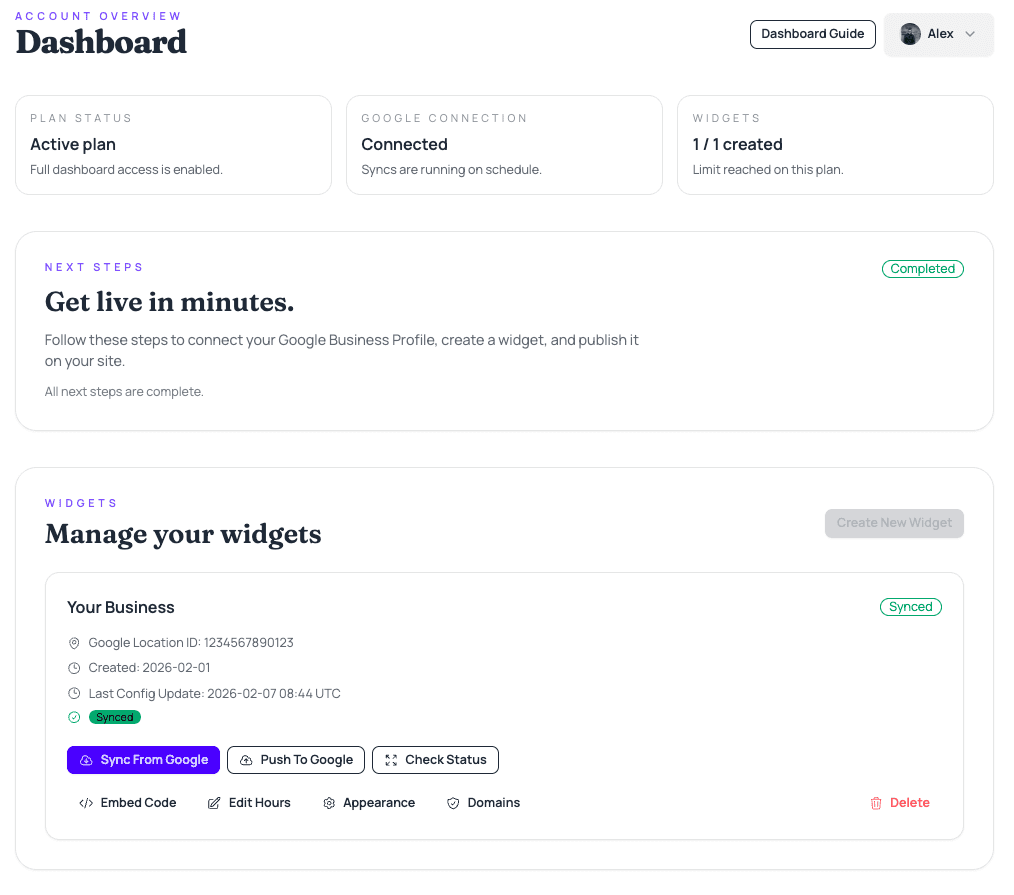This screenshot has height=895, width=1014.
Task: Select the Widgets section heading
Action: [x=81, y=502]
